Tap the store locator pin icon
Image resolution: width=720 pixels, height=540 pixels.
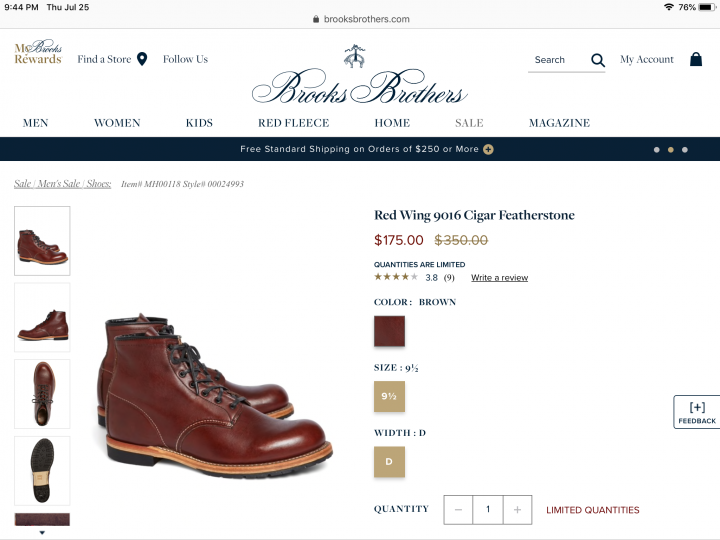tap(142, 59)
